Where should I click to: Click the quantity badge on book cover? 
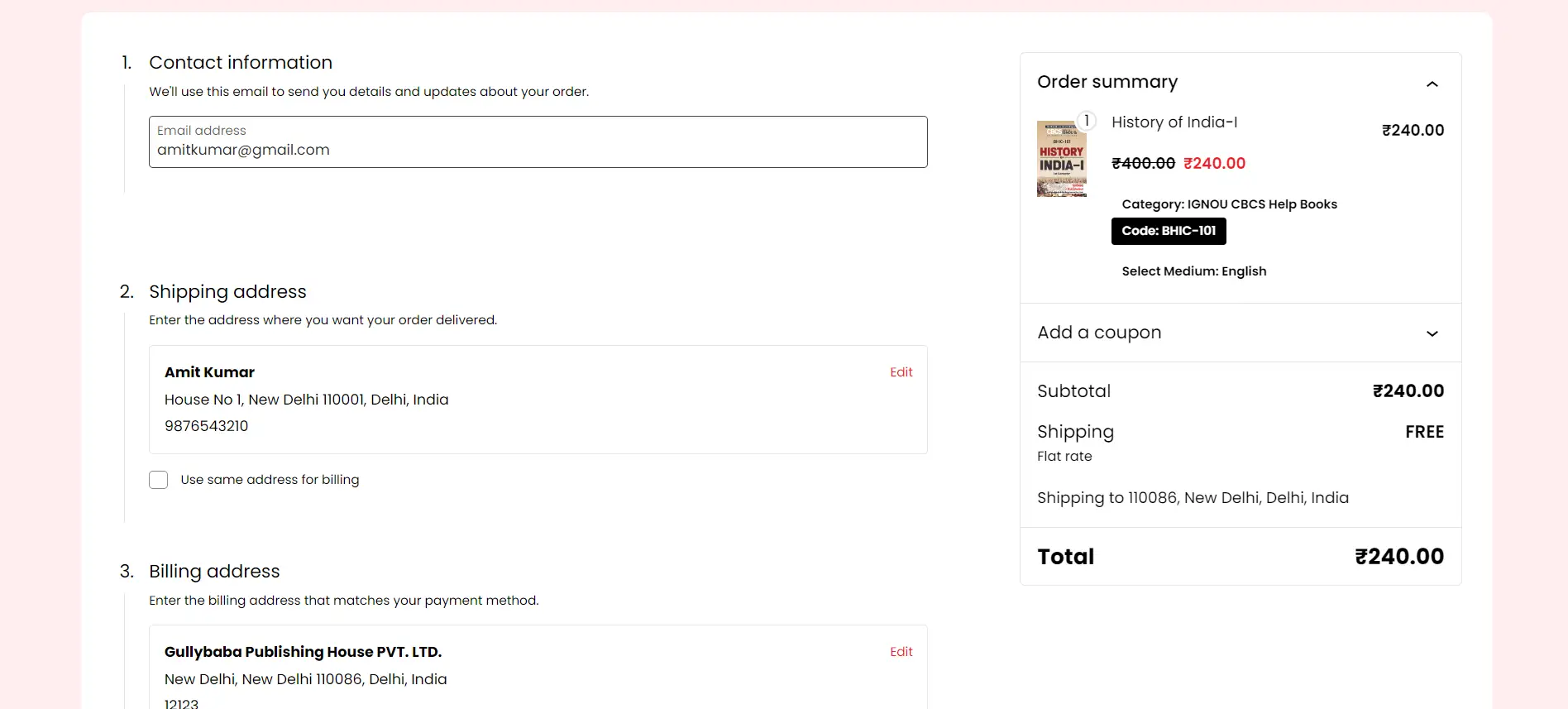tap(1087, 121)
